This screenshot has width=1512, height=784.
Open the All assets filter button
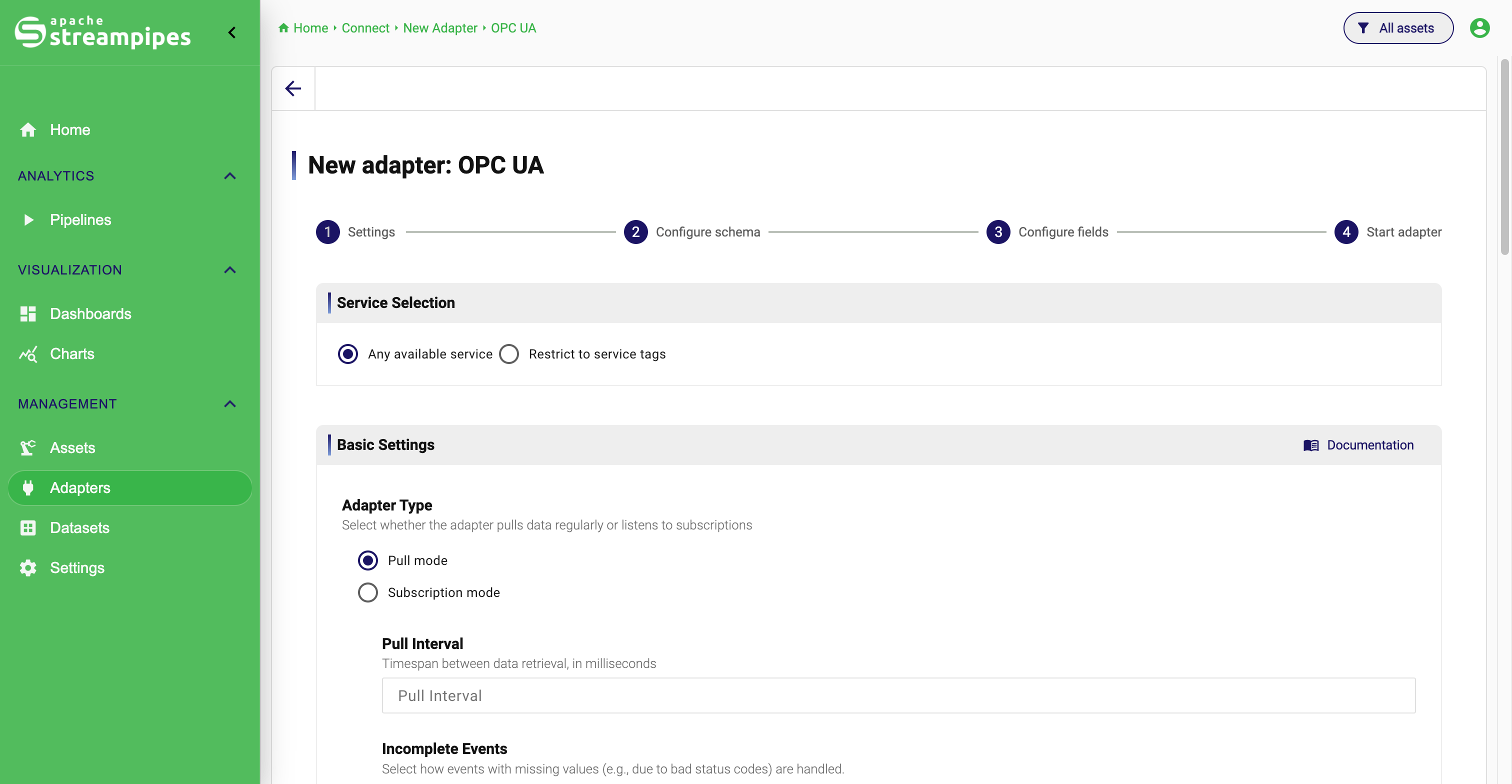click(x=1397, y=27)
